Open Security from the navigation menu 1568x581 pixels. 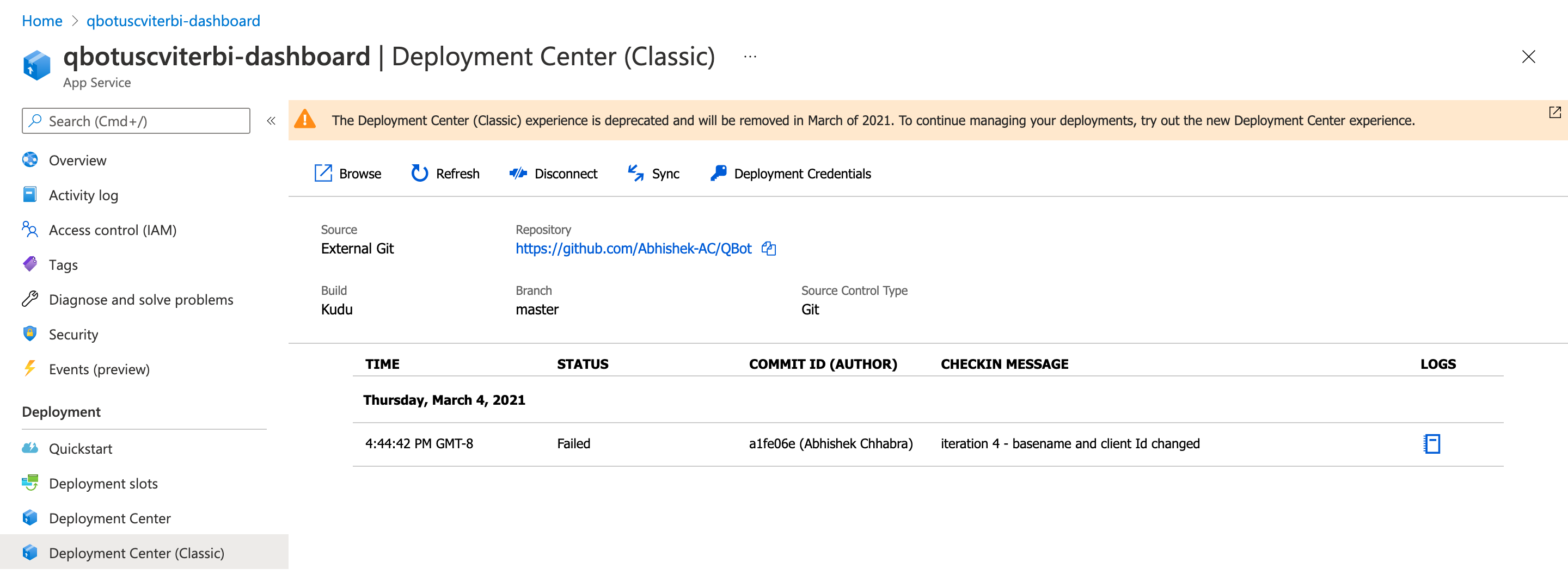(x=73, y=333)
